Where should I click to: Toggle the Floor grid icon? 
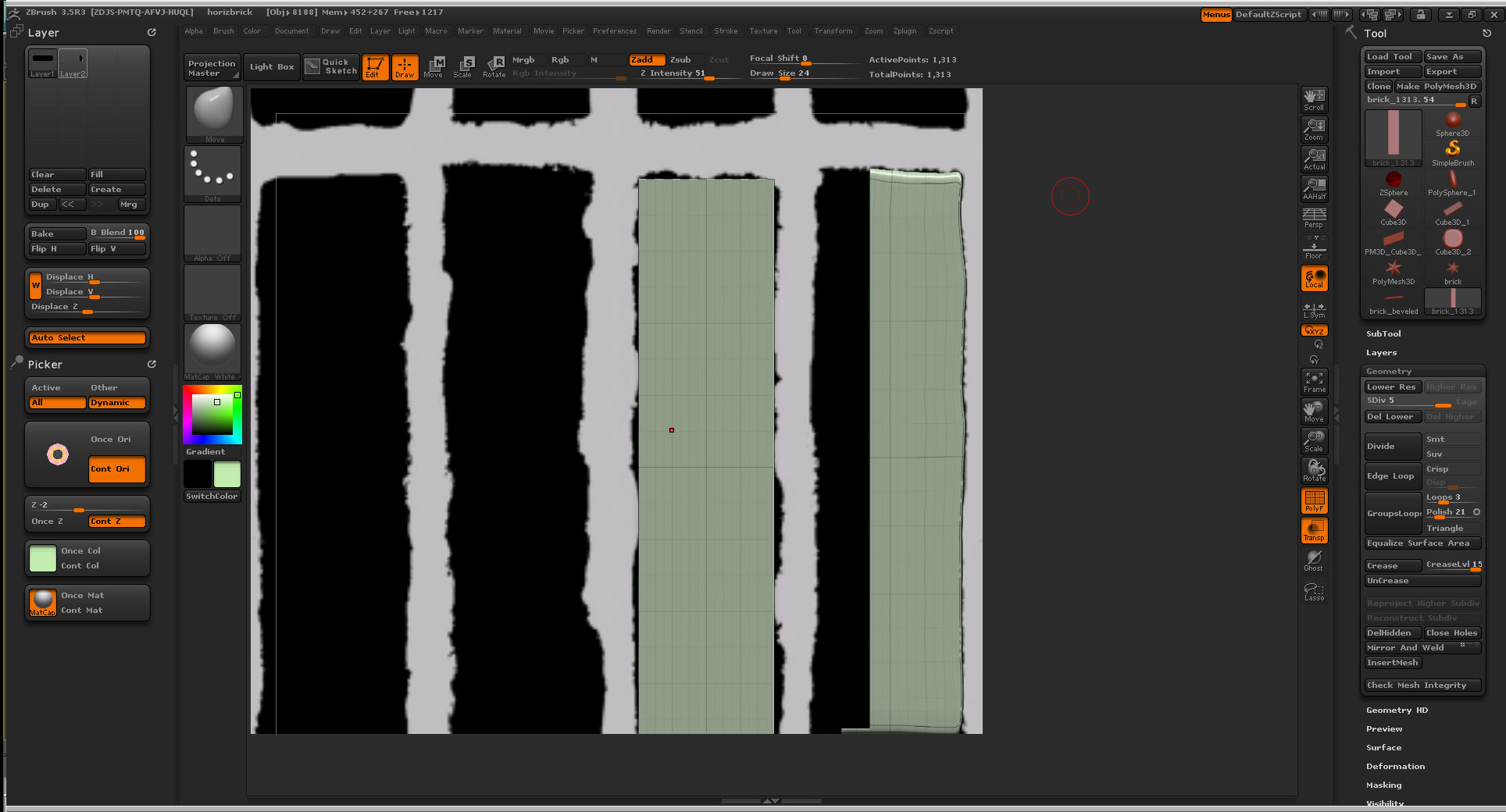click(x=1314, y=247)
